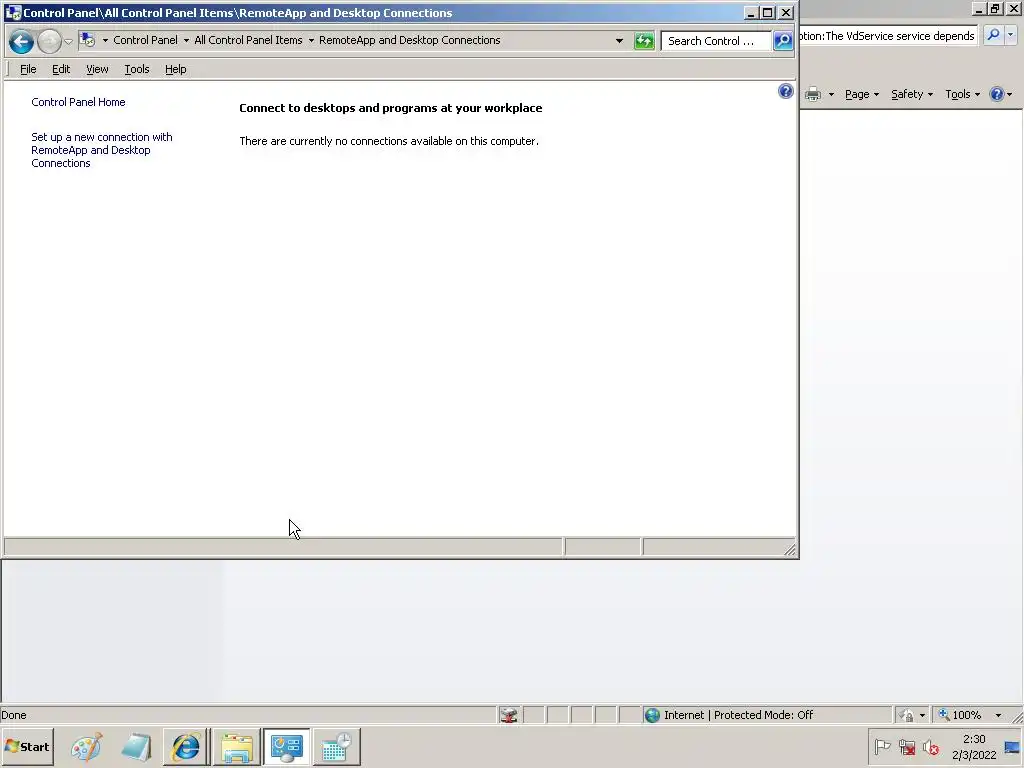Image resolution: width=1024 pixels, height=768 pixels.
Task: Click Control Panel Home link
Action: coord(78,102)
